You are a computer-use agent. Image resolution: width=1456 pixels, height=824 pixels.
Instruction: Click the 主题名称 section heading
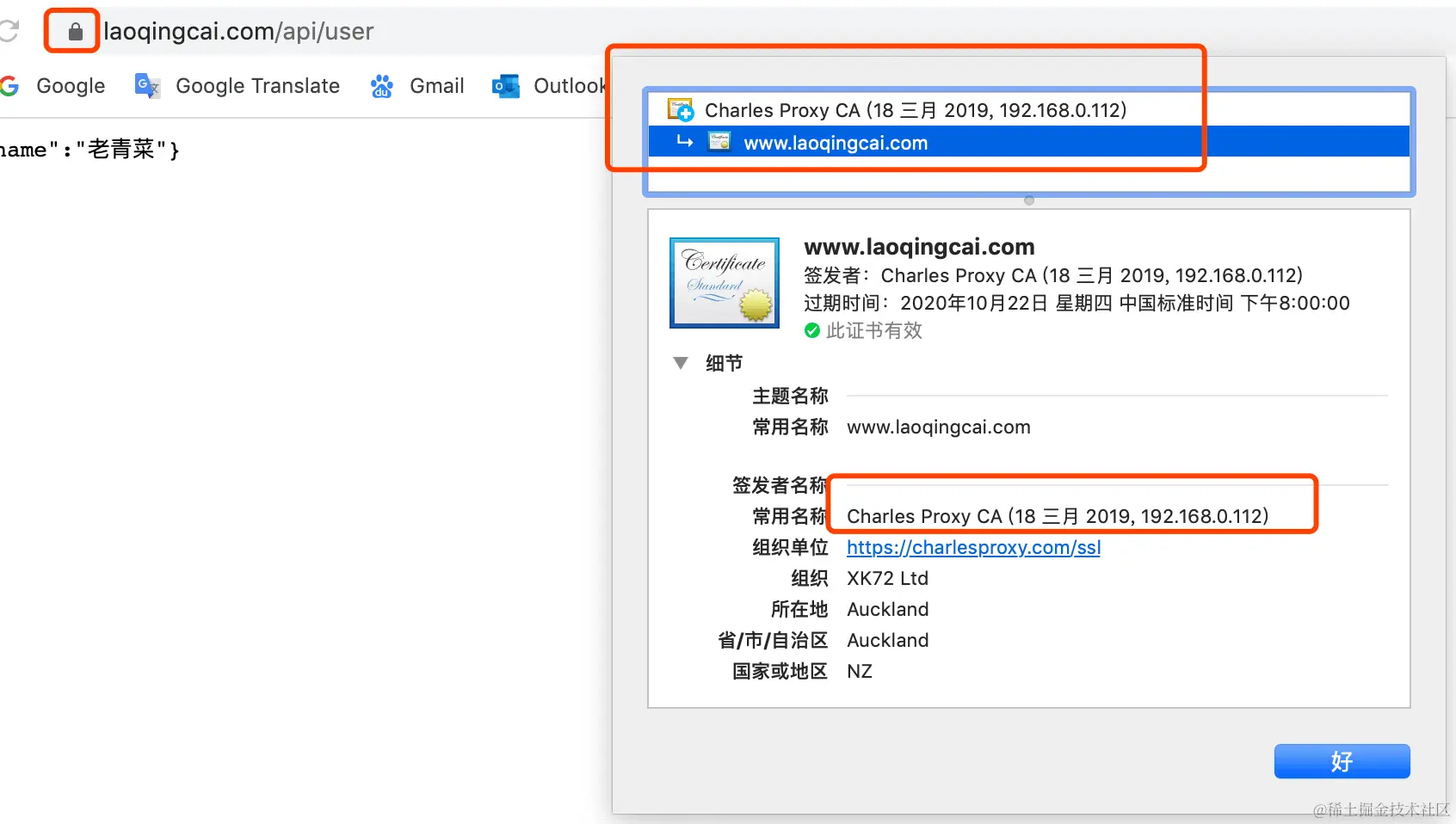790,396
